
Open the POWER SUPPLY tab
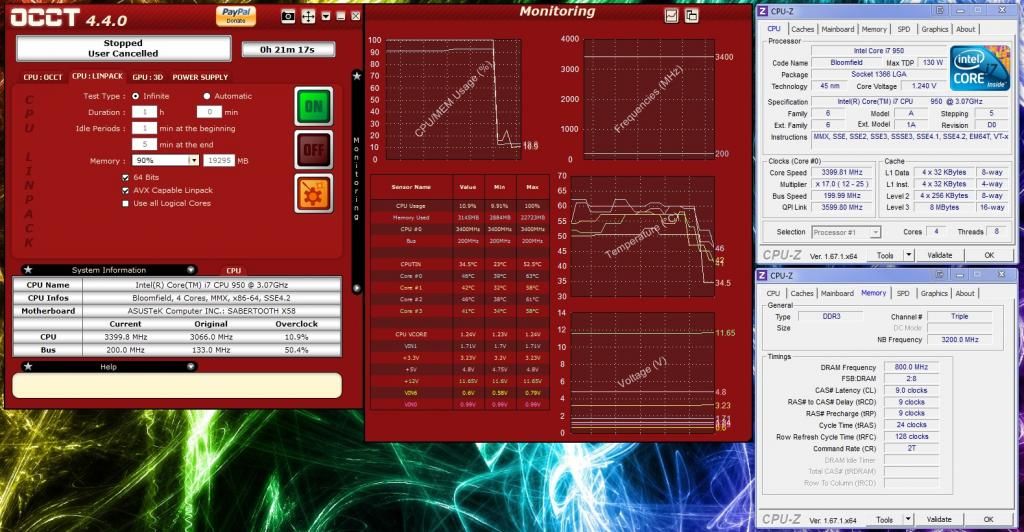(200, 77)
